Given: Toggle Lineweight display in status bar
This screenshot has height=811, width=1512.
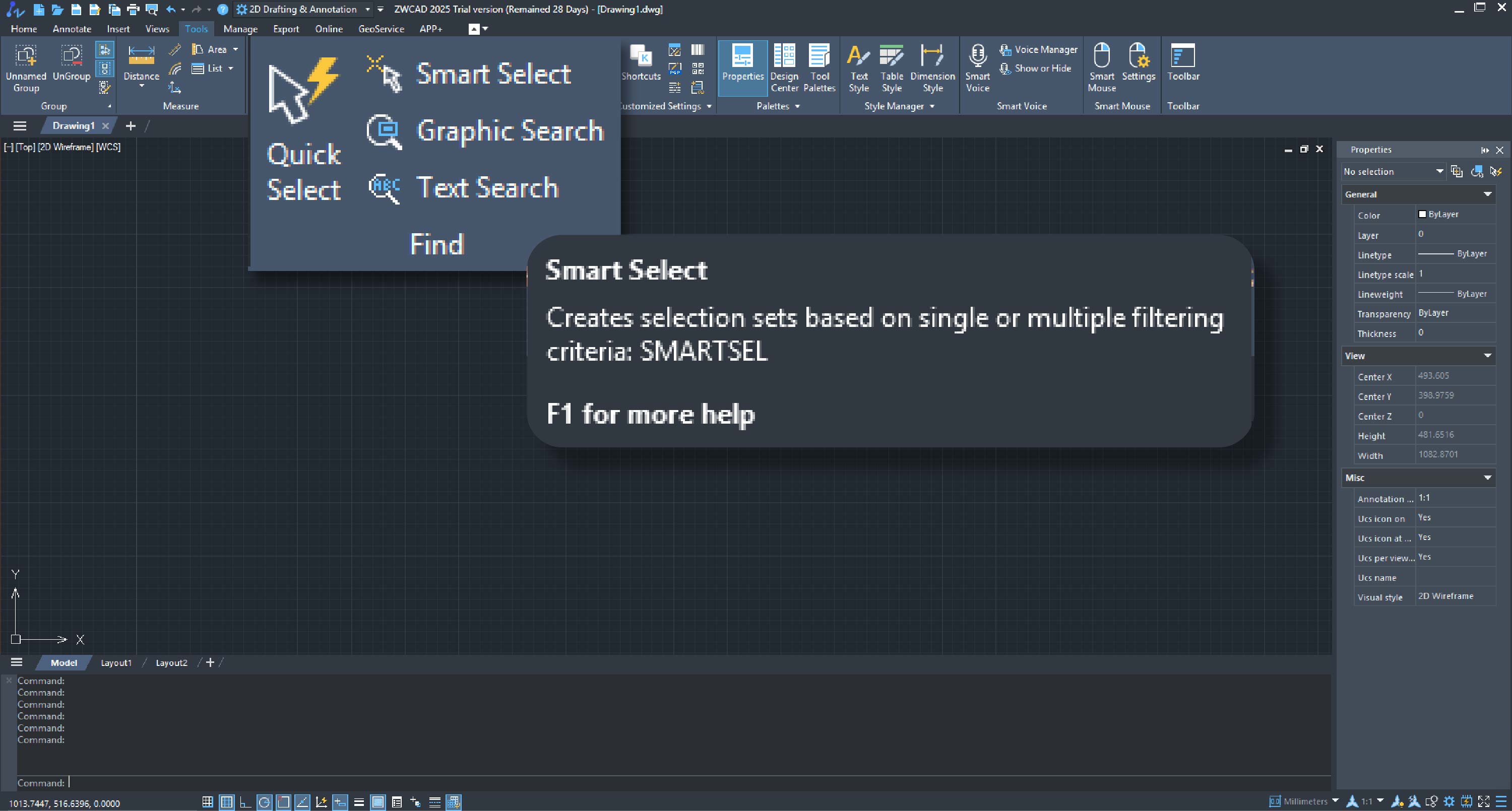Looking at the screenshot, I should pyautogui.click(x=359, y=801).
